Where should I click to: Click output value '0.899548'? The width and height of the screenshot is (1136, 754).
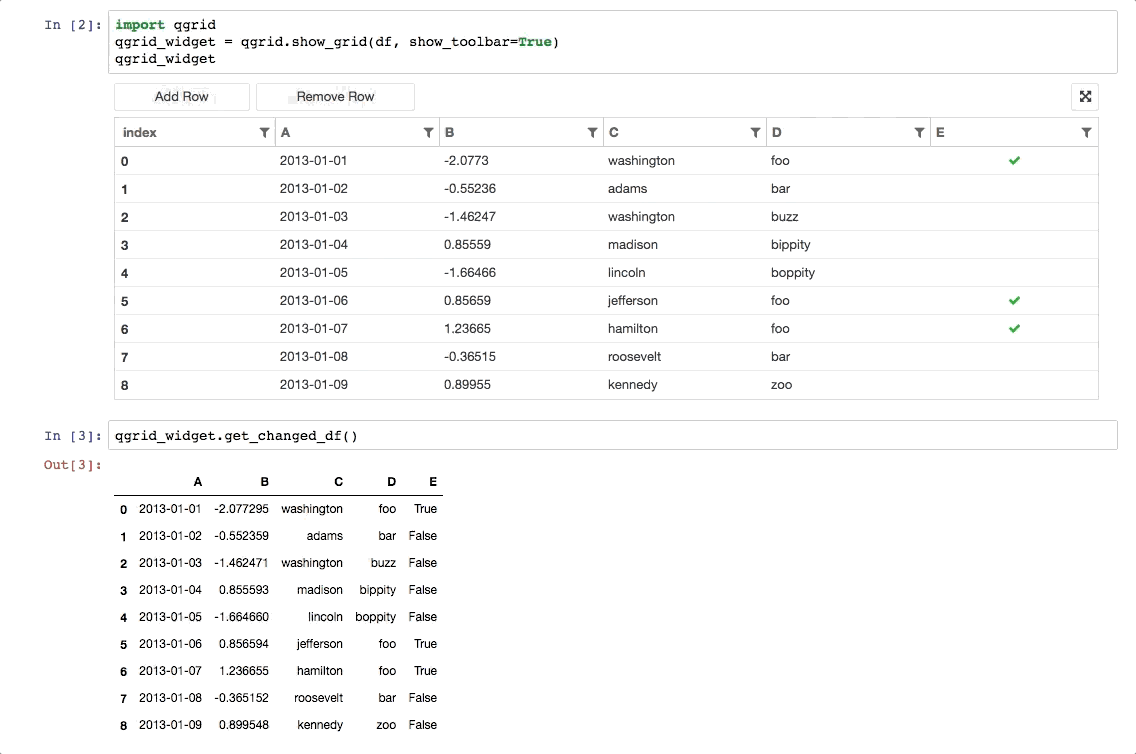243,725
